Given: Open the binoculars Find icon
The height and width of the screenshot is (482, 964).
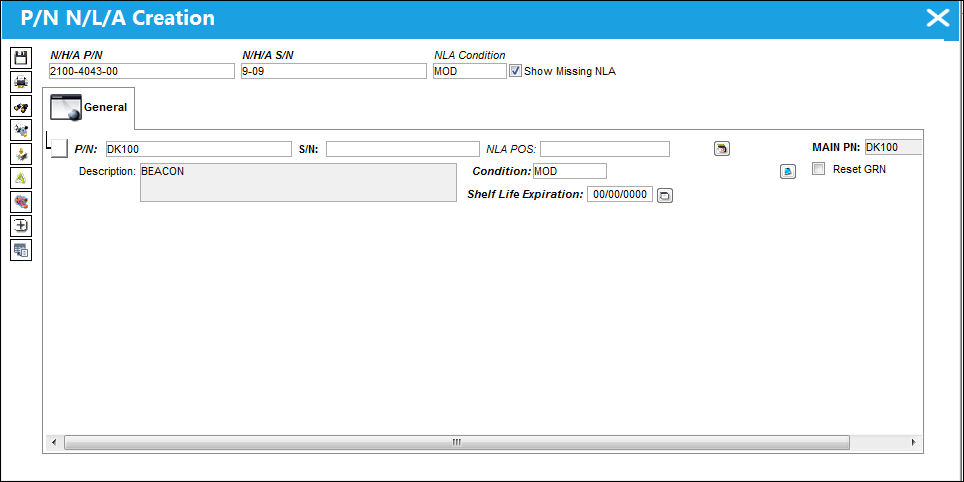Looking at the screenshot, I should pyautogui.click(x=21, y=106).
